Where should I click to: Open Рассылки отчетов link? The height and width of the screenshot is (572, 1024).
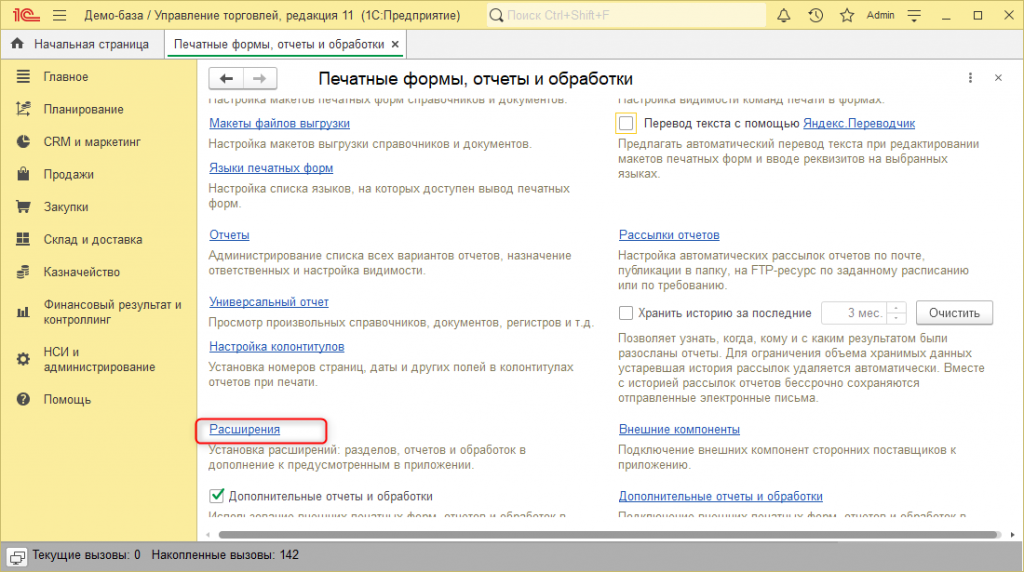[x=669, y=235]
